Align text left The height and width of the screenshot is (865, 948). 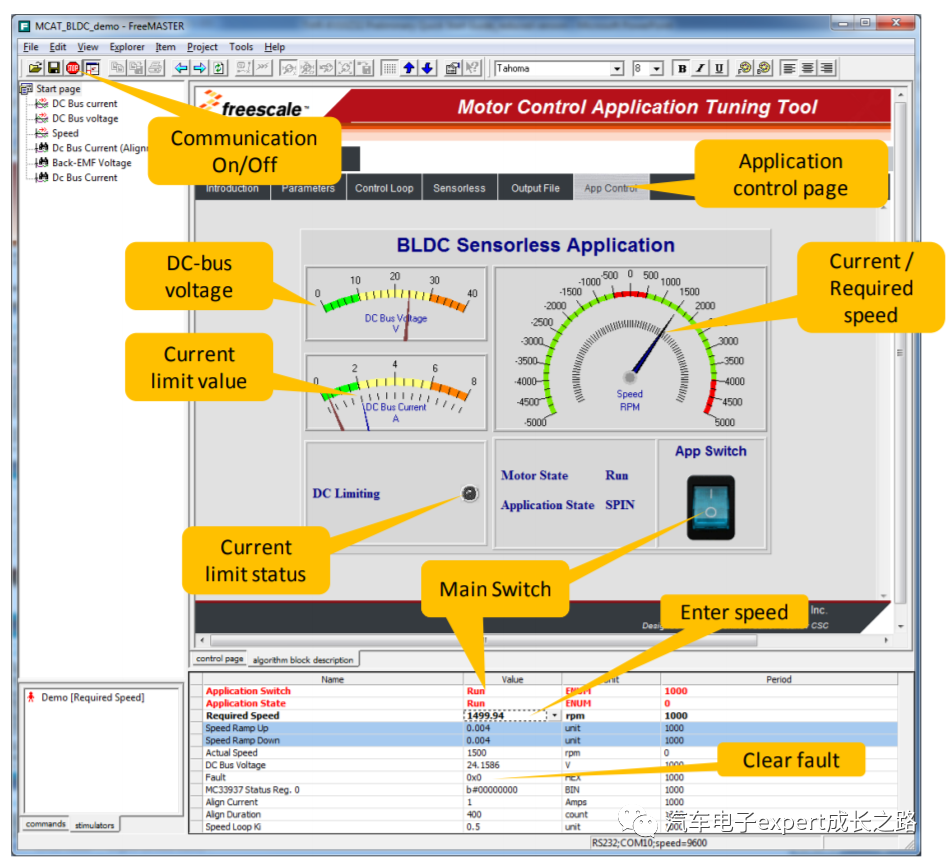click(789, 68)
